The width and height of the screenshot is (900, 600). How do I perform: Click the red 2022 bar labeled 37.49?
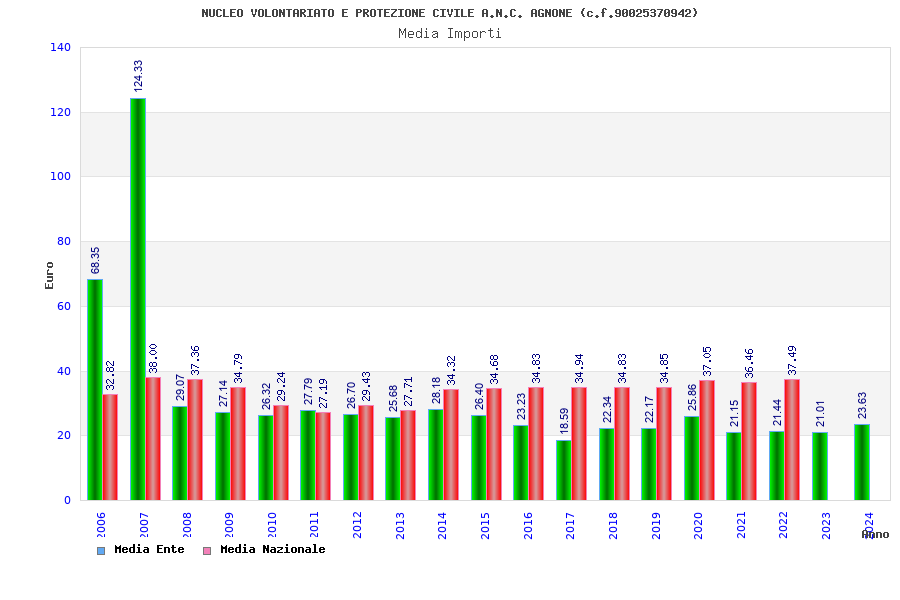pos(793,440)
